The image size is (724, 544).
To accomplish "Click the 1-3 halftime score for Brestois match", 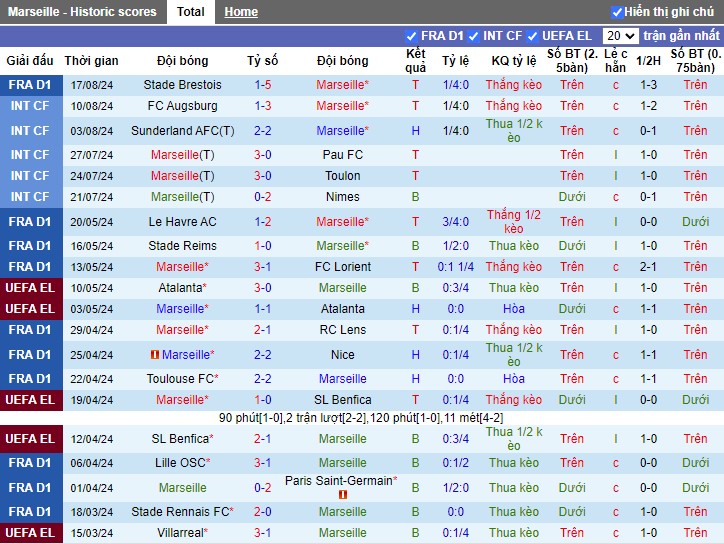I will point(648,85).
